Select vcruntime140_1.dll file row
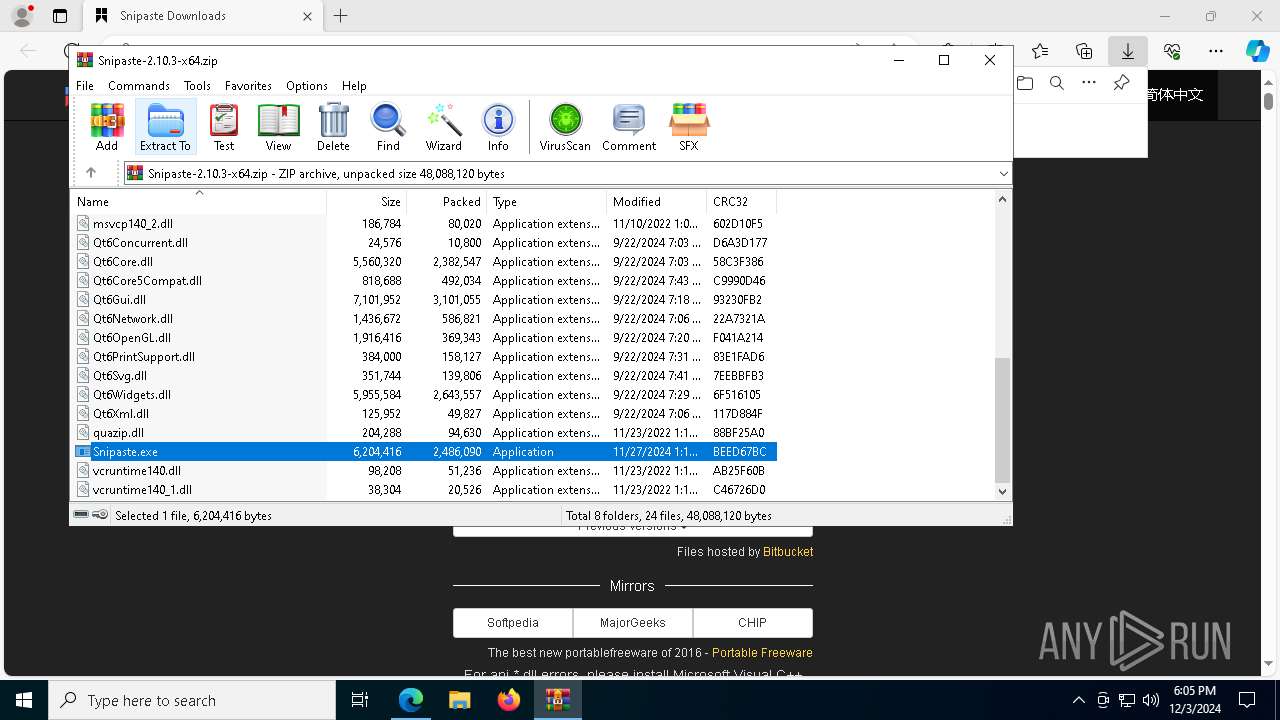This screenshot has width=1280, height=720. coord(424,490)
